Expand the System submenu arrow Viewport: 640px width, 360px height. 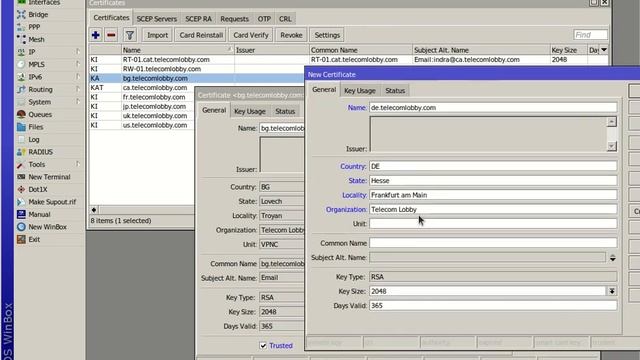[78, 102]
